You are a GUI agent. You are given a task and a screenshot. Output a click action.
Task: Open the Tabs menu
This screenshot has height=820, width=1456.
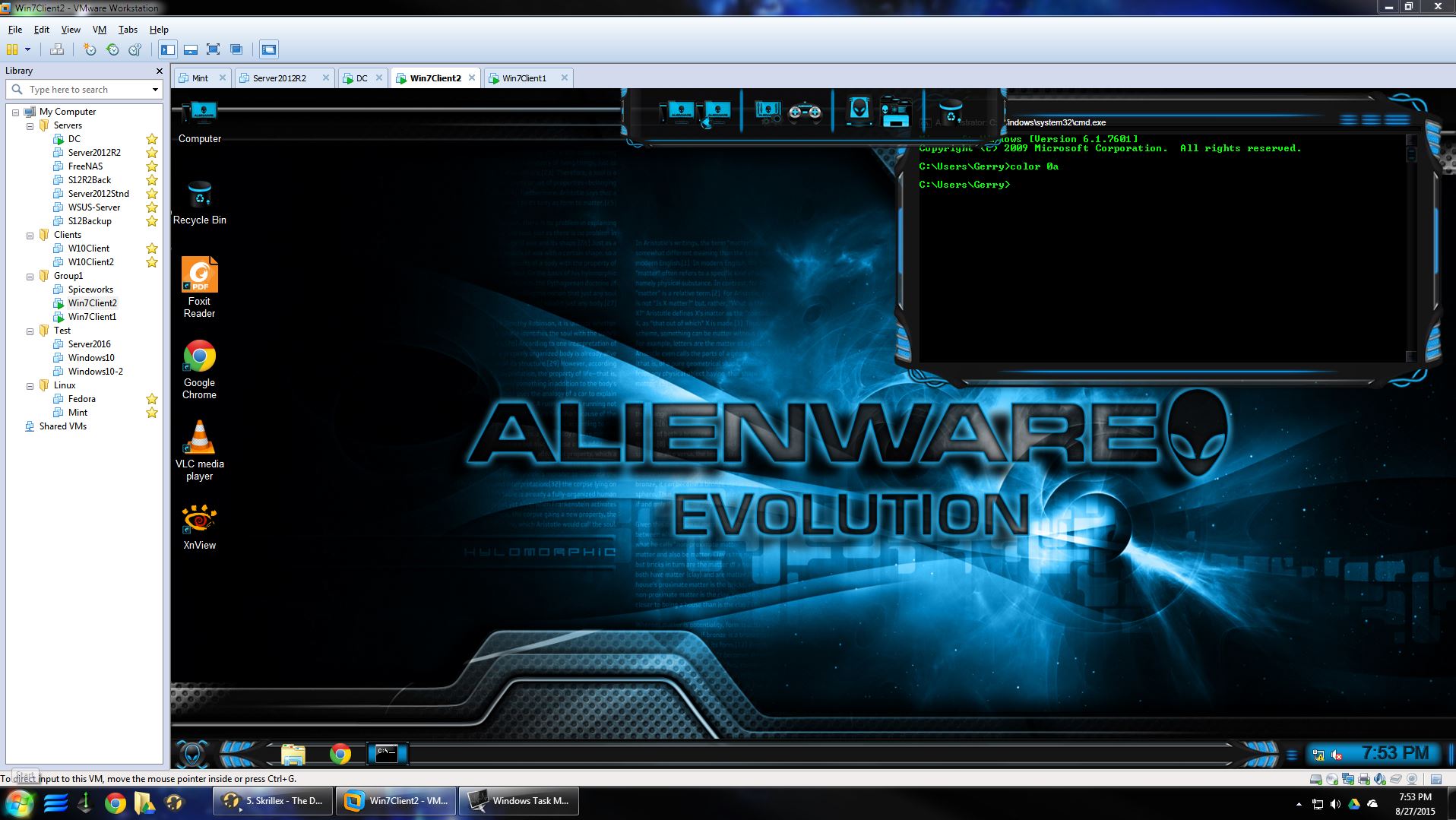[128, 30]
